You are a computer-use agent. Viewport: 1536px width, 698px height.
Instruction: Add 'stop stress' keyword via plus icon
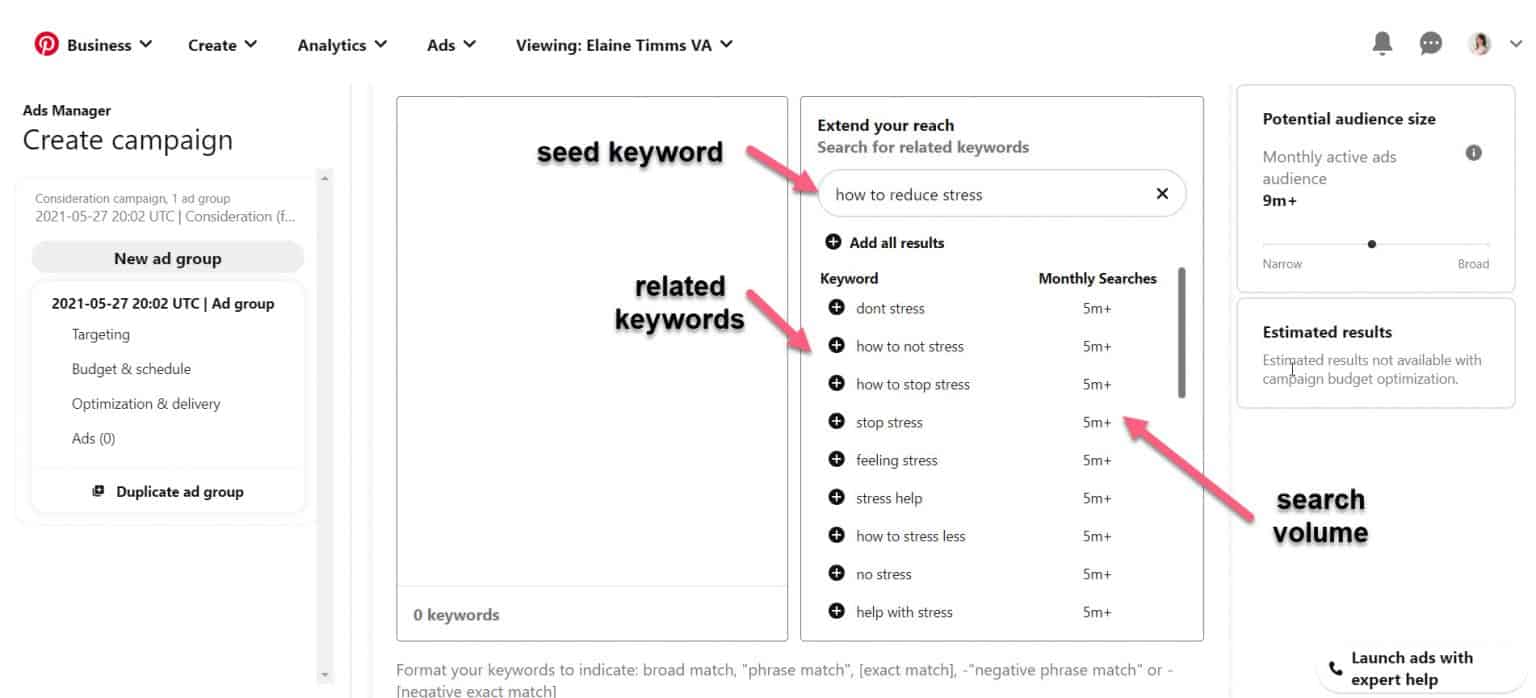(x=836, y=422)
